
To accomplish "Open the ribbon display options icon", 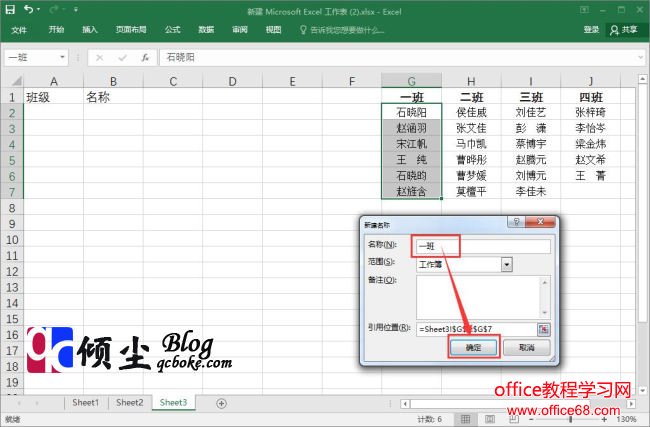I will pyautogui.click(x=584, y=10).
